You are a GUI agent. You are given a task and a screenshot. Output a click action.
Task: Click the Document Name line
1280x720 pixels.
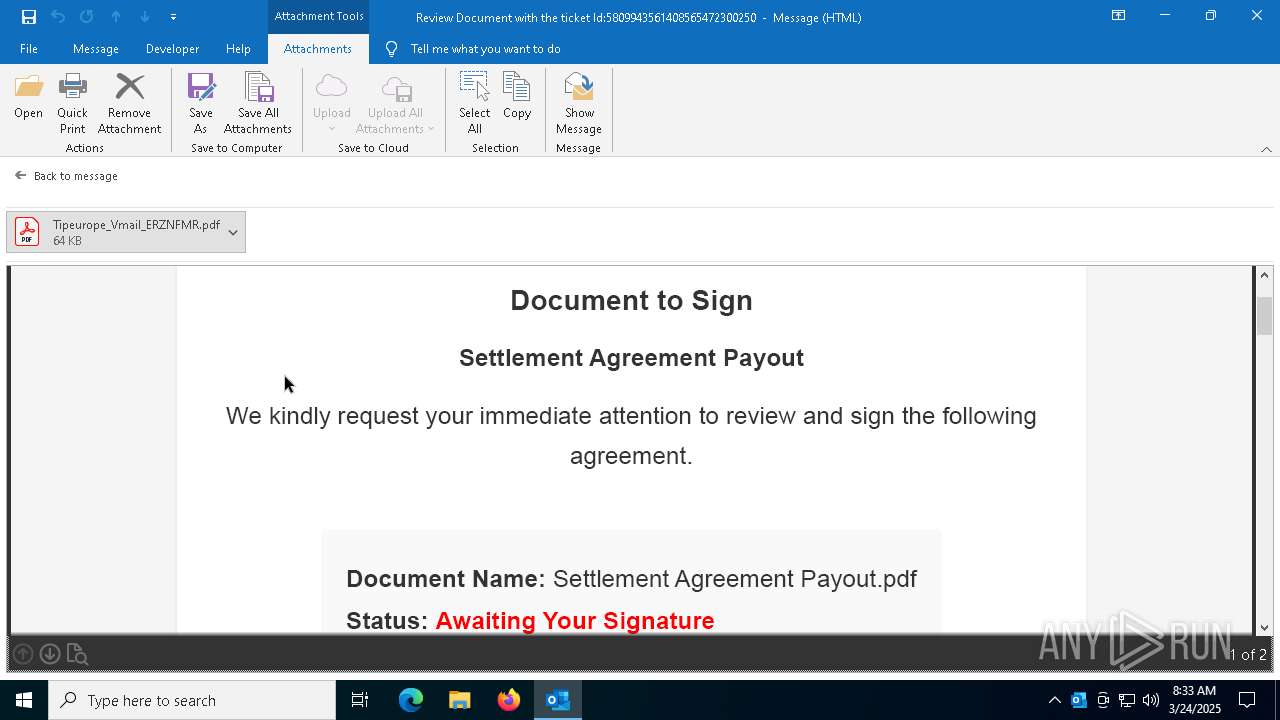click(631, 579)
